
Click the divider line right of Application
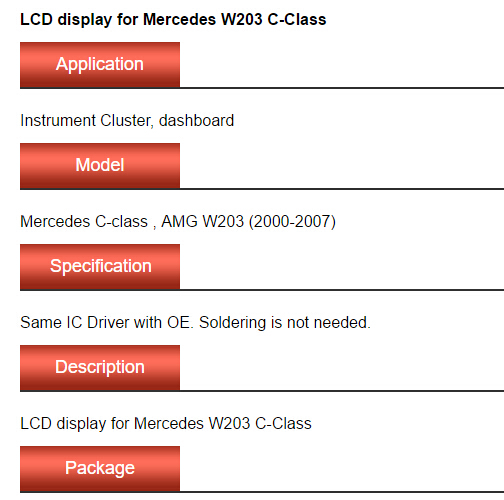point(342,88)
